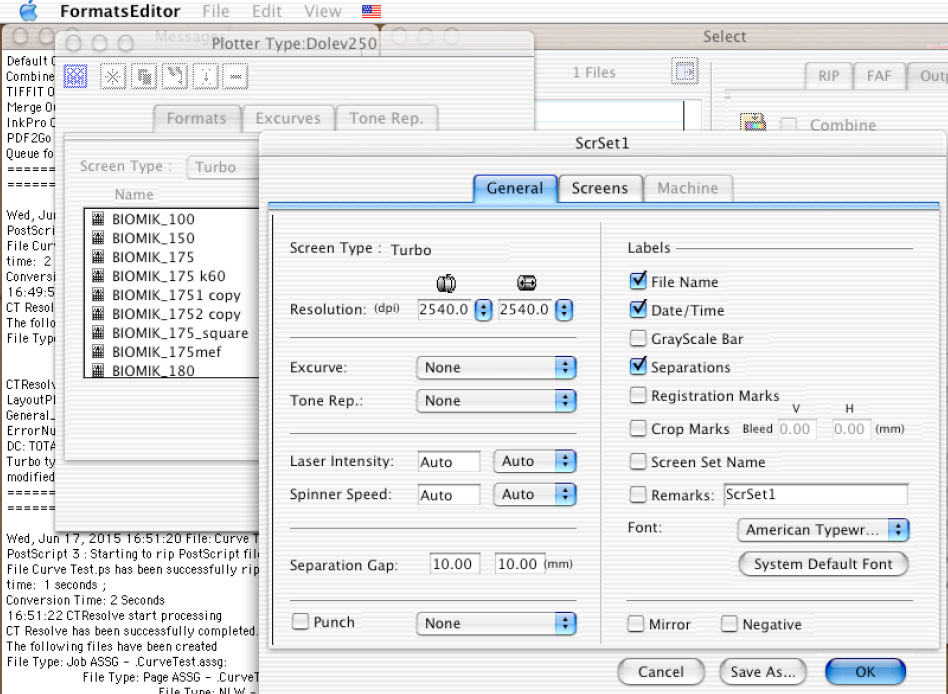Screen dimensions: 948x694
Task: Click the RIP tab in Select window
Action: pyautogui.click(x=828, y=76)
